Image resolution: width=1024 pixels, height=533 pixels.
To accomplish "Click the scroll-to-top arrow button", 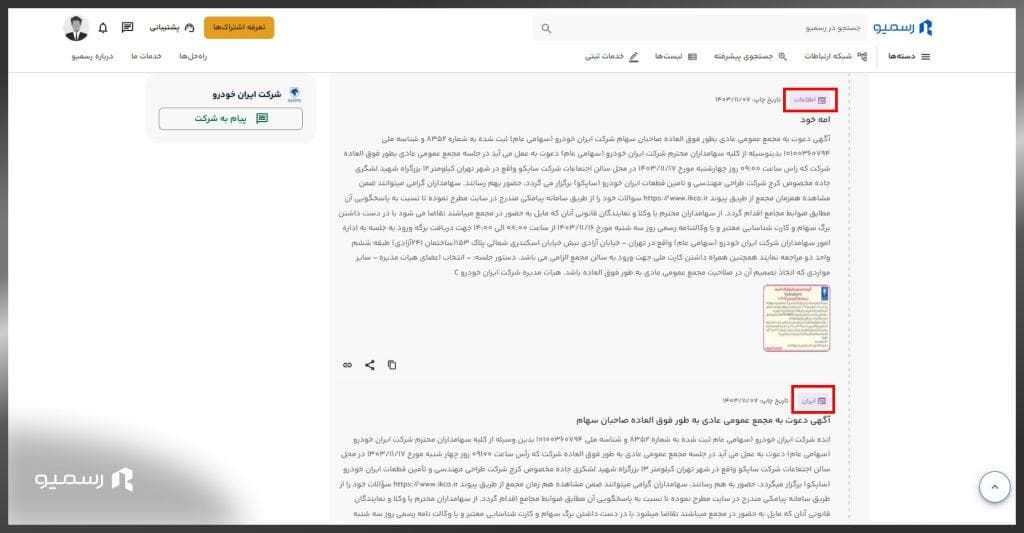I will pyautogui.click(x=995, y=487).
